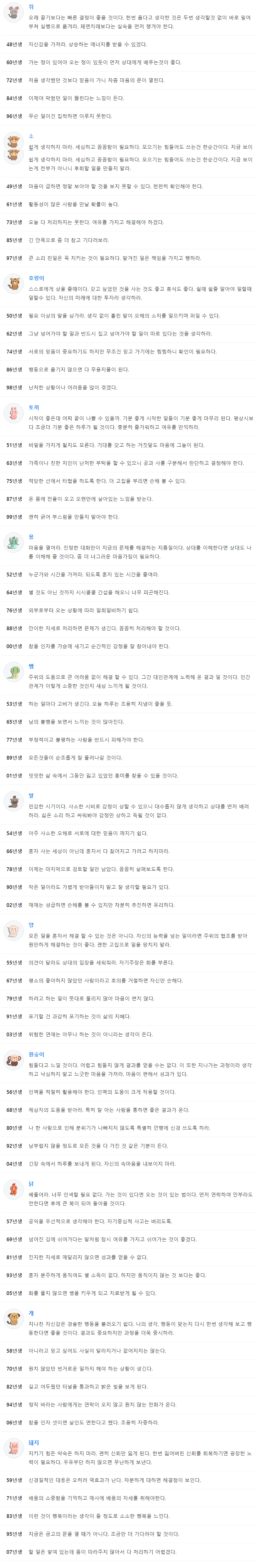
Task: Select the 07년생 pig fortune row
Action: click(x=129, y=1552)
